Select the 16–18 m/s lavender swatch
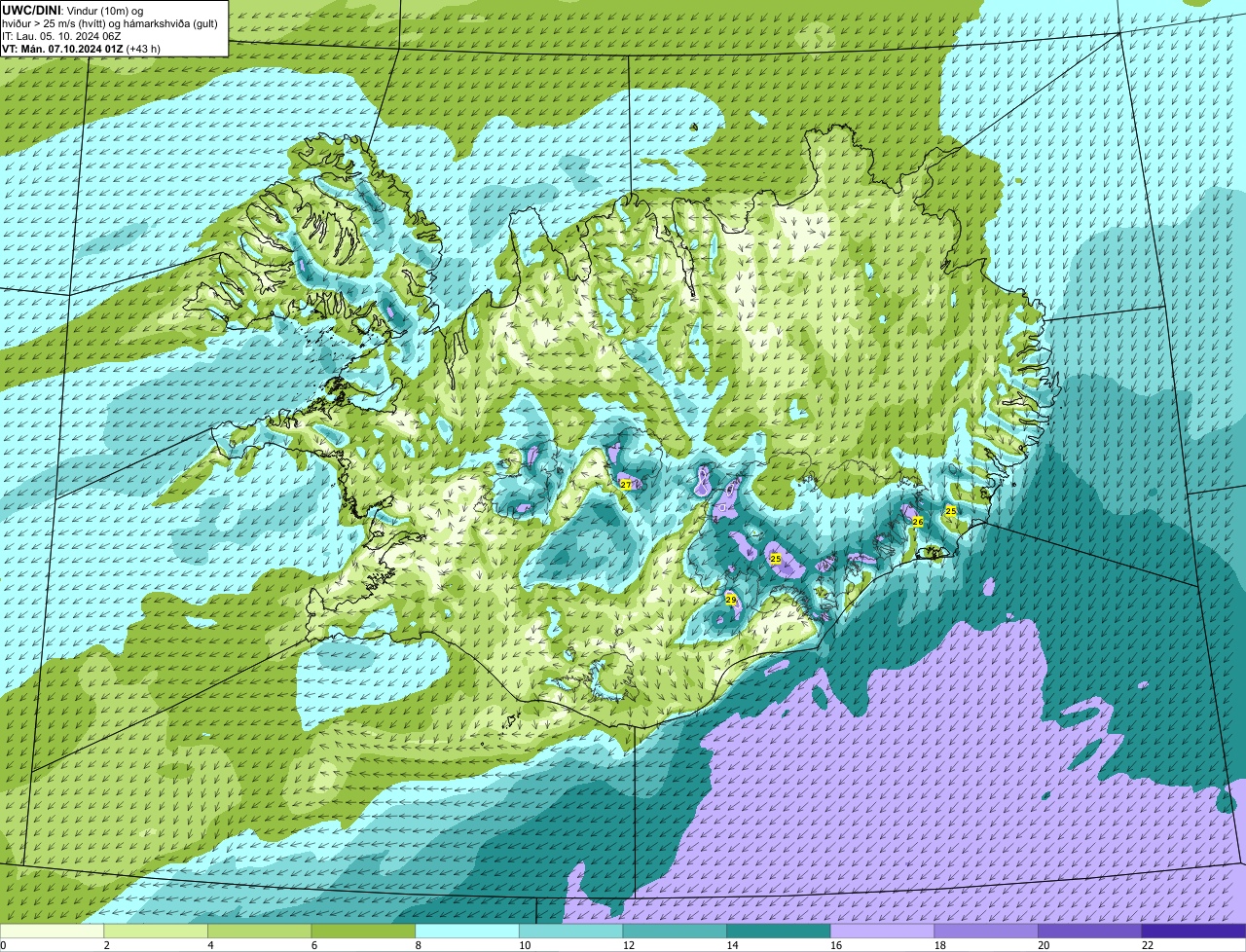The width and height of the screenshot is (1246, 952). (883, 931)
